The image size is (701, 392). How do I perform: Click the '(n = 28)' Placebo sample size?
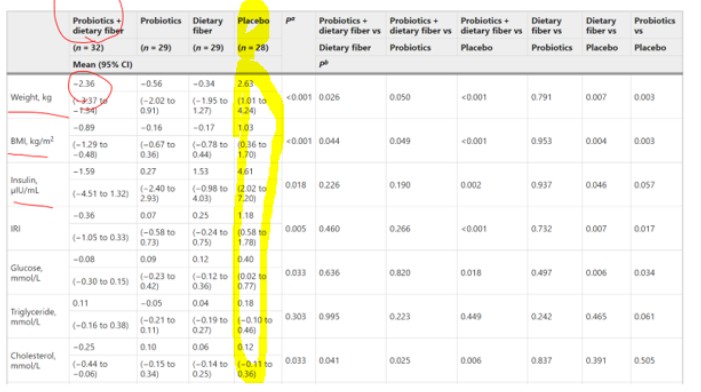pos(253,47)
